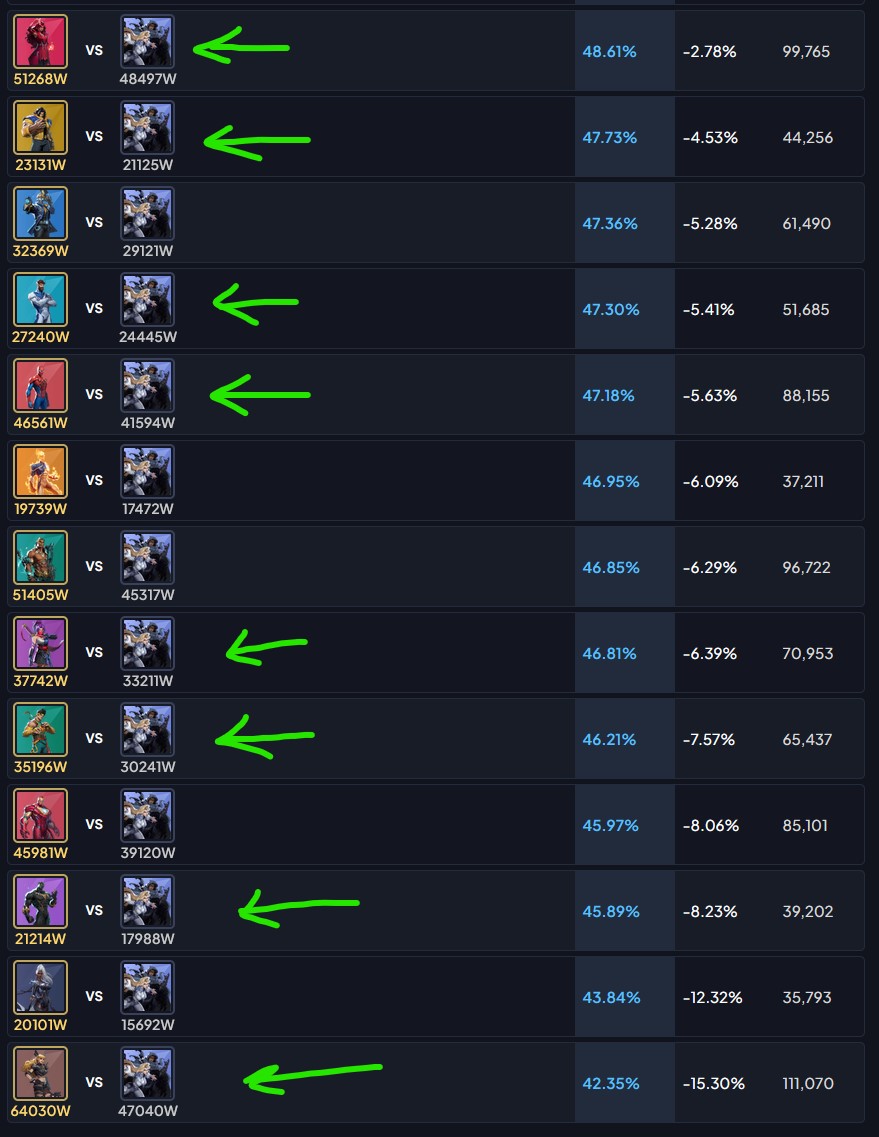Image resolution: width=879 pixels, height=1137 pixels.
Task: Open the Storm portrait labeled 20101W
Action: pyautogui.click(x=41, y=988)
